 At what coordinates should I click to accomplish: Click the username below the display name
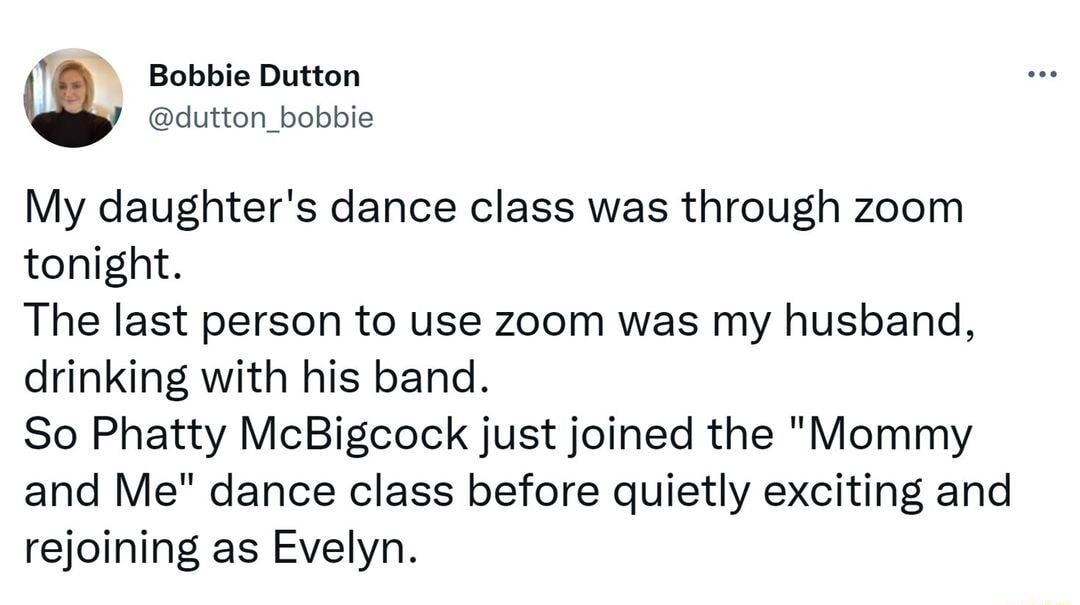pyautogui.click(x=260, y=117)
